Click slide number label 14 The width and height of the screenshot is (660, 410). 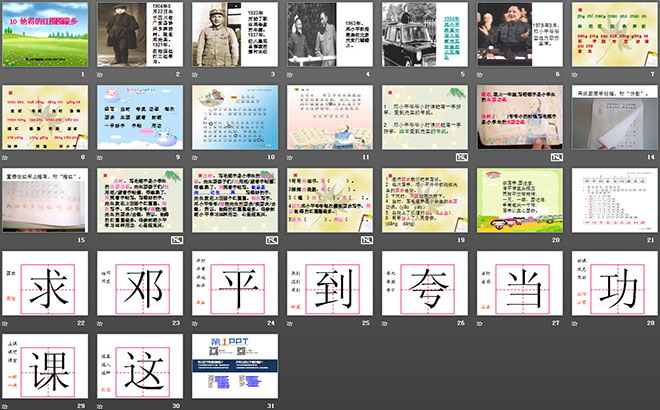(x=650, y=157)
